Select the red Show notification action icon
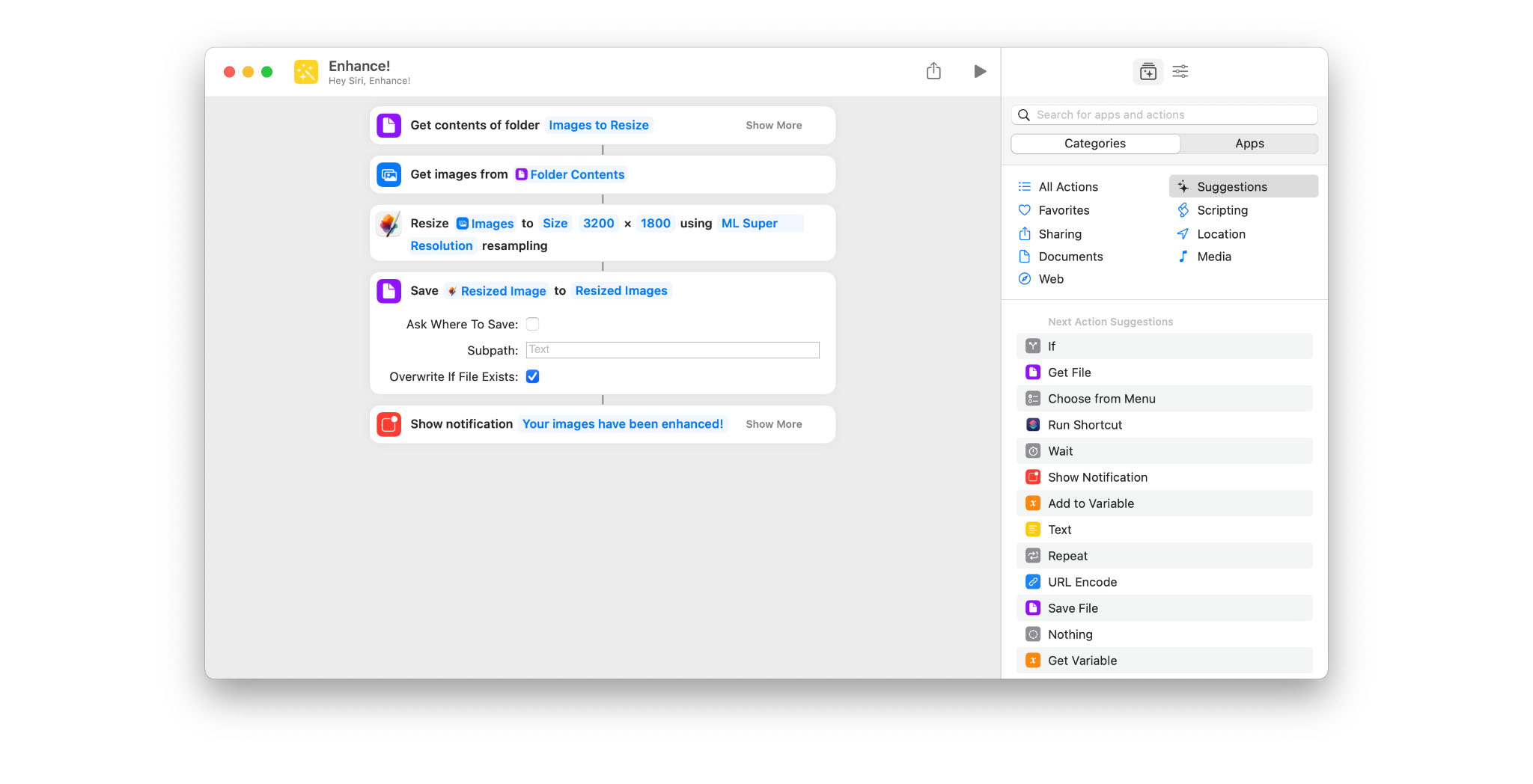Viewport: 1533px width, 784px height. tap(389, 424)
